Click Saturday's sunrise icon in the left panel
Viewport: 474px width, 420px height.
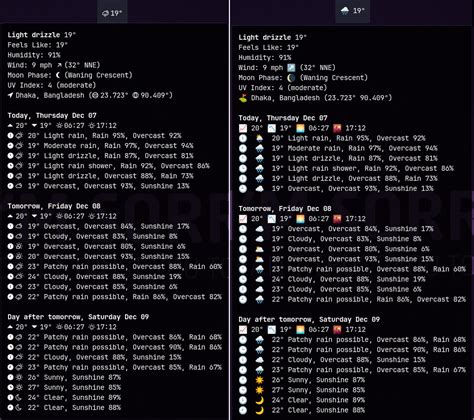tap(59, 327)
